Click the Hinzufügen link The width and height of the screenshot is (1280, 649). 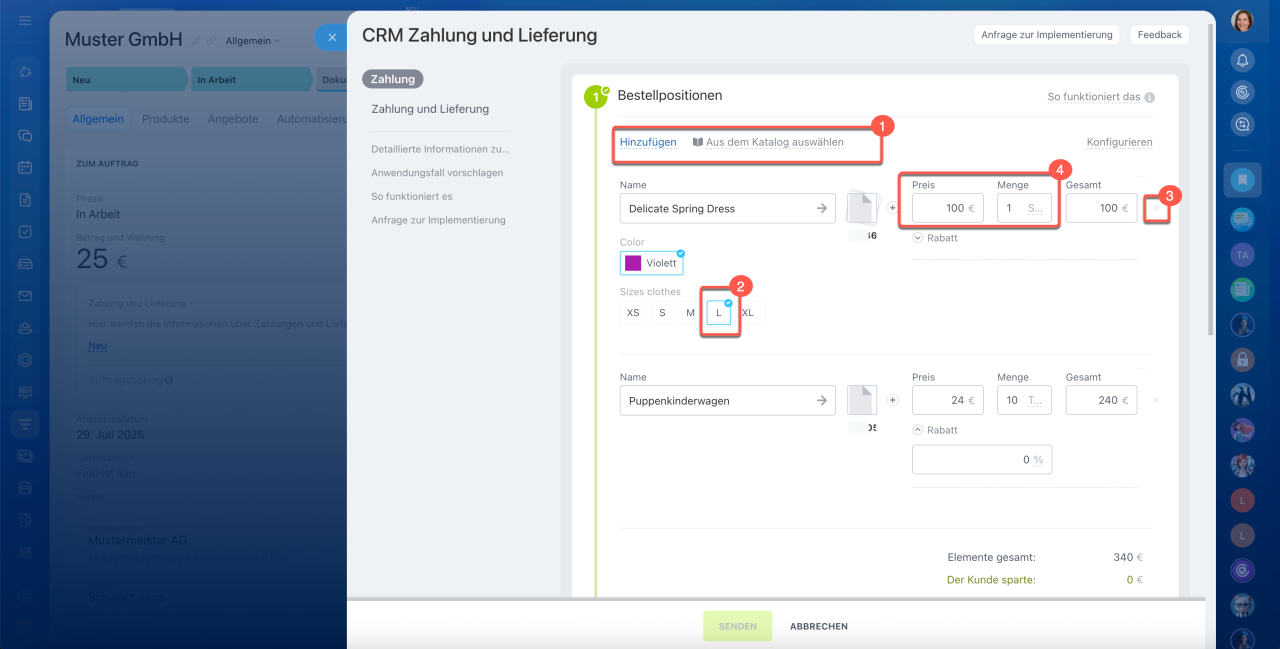[648, 142]
